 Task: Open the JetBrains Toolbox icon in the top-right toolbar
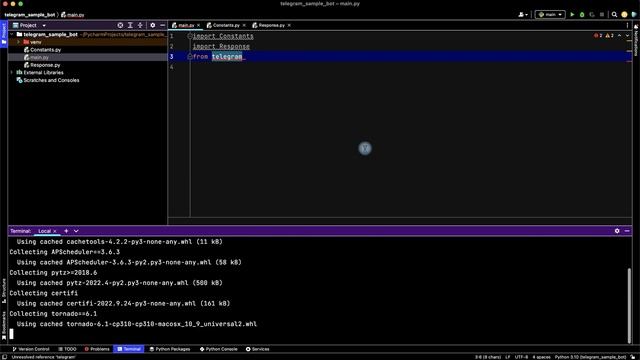634,14
